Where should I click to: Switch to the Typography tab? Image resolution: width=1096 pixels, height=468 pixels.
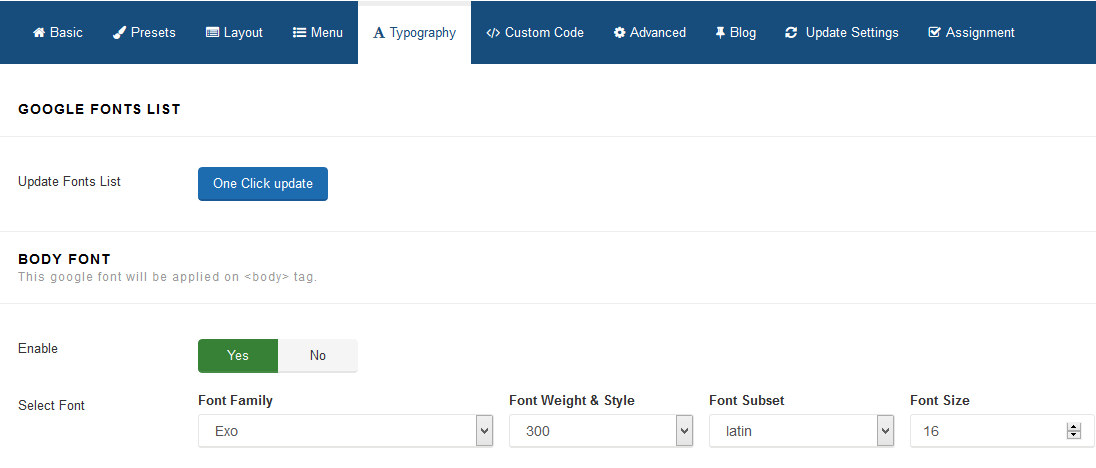click(414, 32)
